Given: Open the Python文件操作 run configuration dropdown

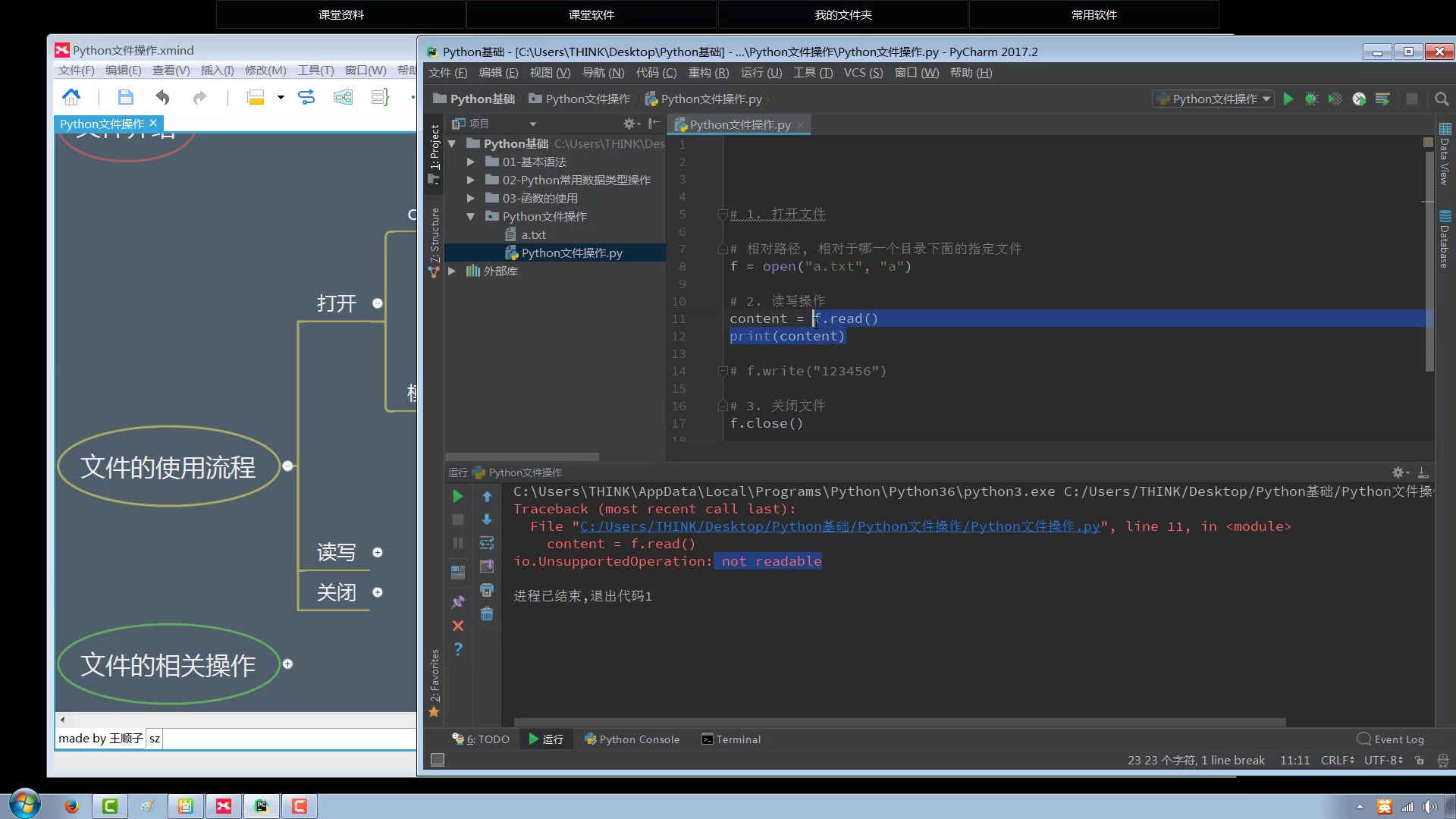Looking at the screenshot, I should click(x=1213, y=99).
